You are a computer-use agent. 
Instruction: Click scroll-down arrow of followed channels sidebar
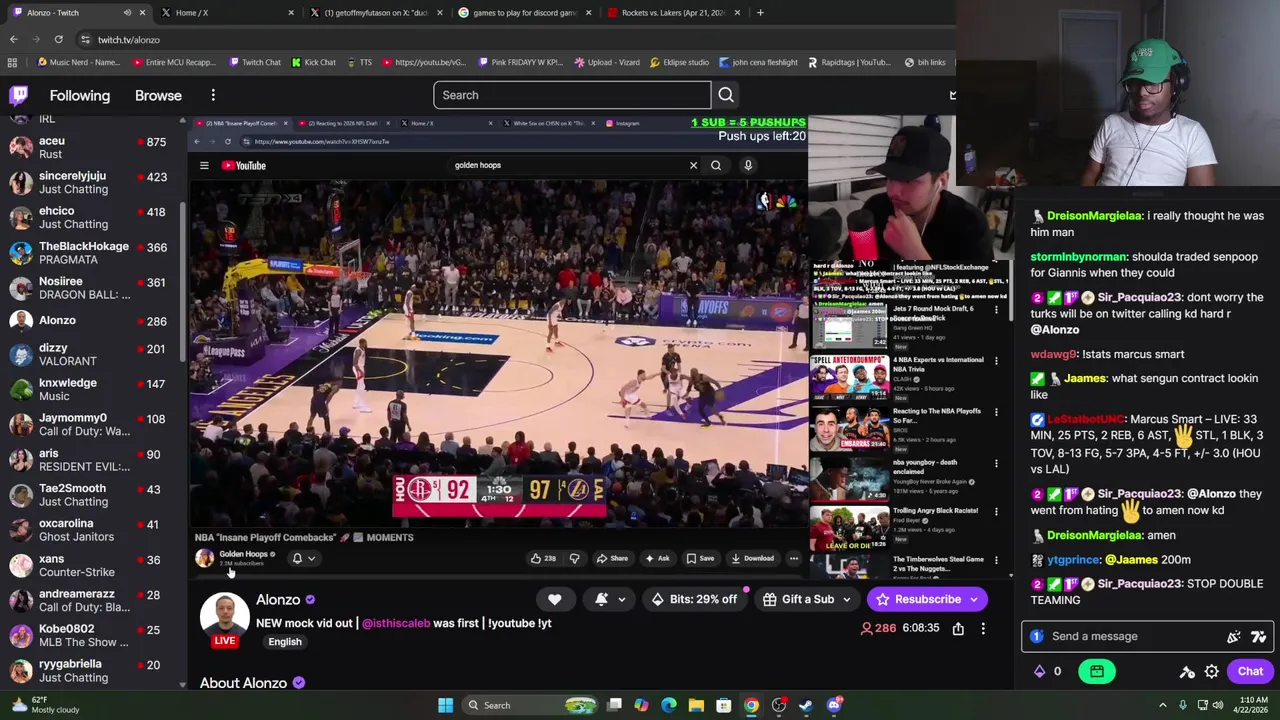pyautogui.click(x=182, y=685)
